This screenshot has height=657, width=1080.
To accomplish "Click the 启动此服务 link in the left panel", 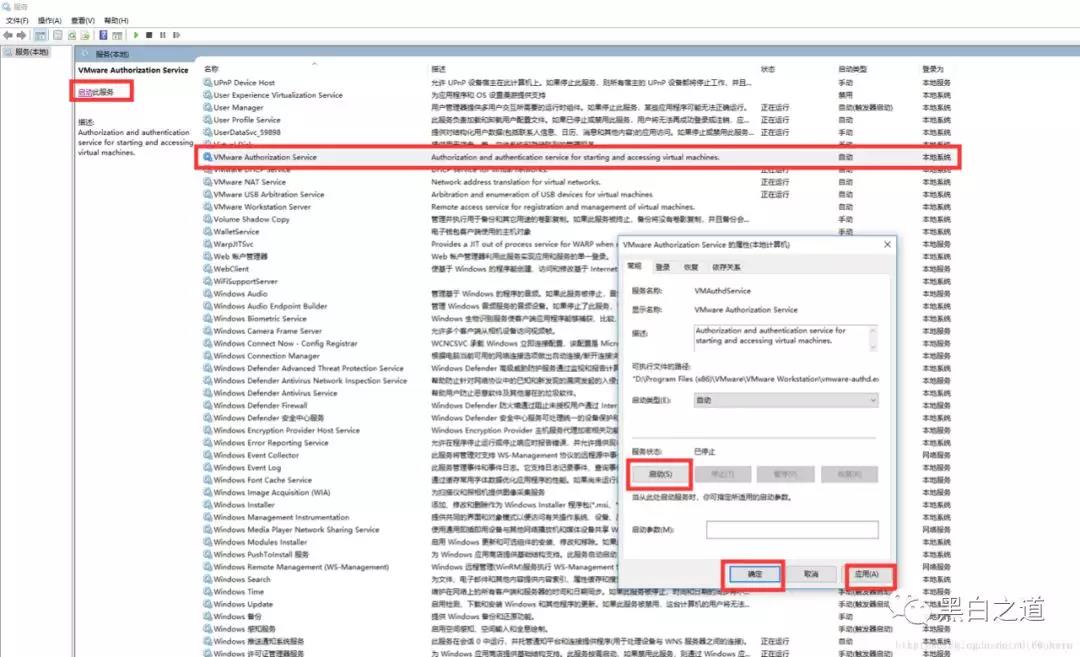I will coord(96,92).
